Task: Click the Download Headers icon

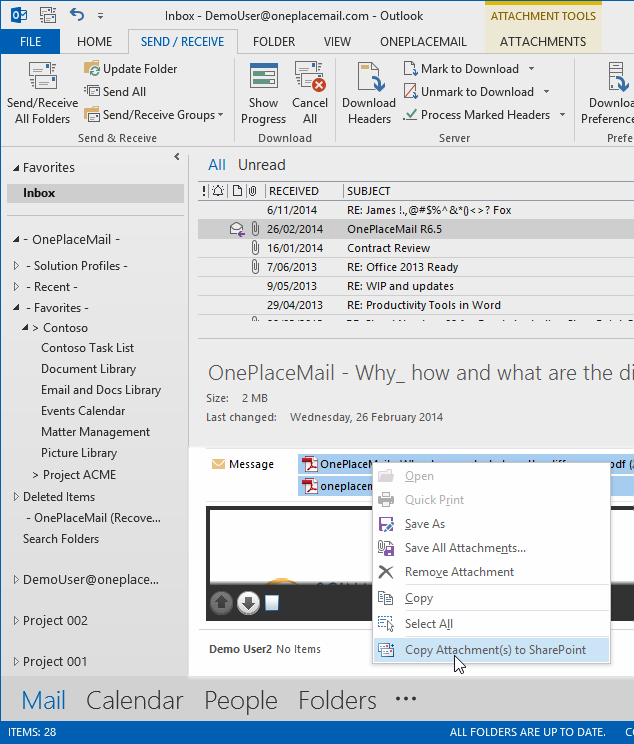Action: coord(368,78)
